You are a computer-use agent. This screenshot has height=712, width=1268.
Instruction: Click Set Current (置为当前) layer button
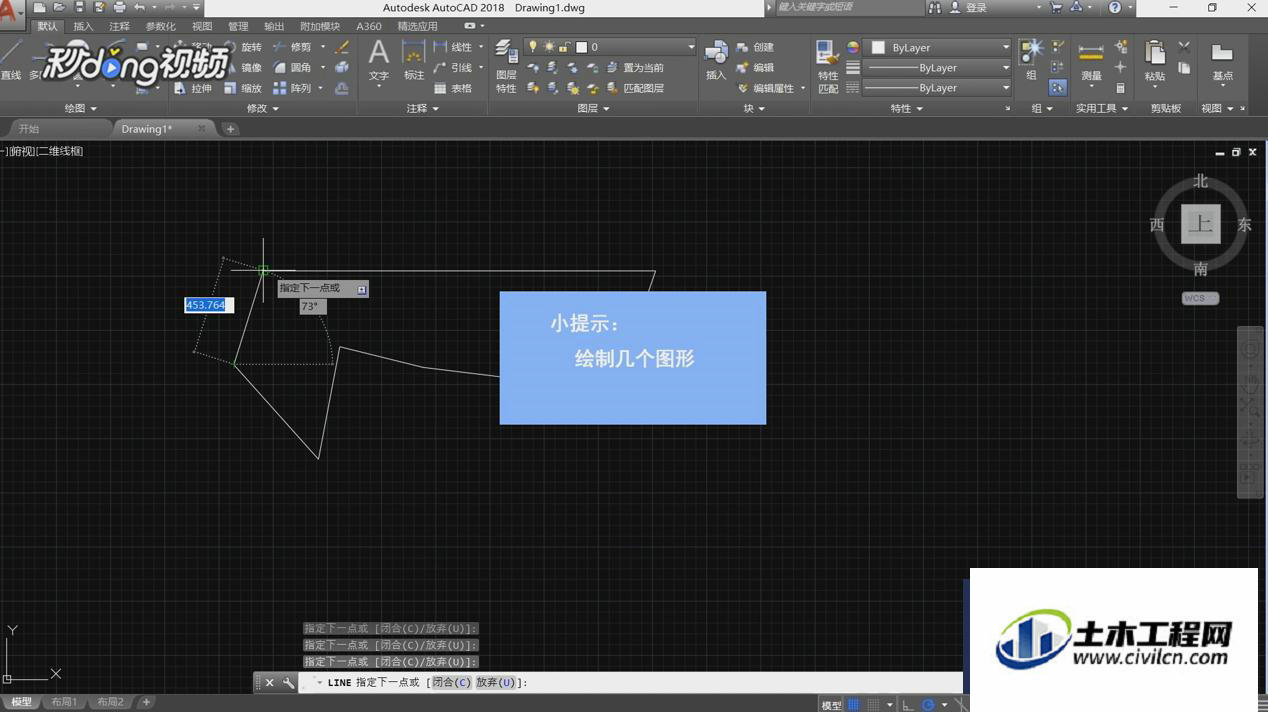(x=635, y=68)
